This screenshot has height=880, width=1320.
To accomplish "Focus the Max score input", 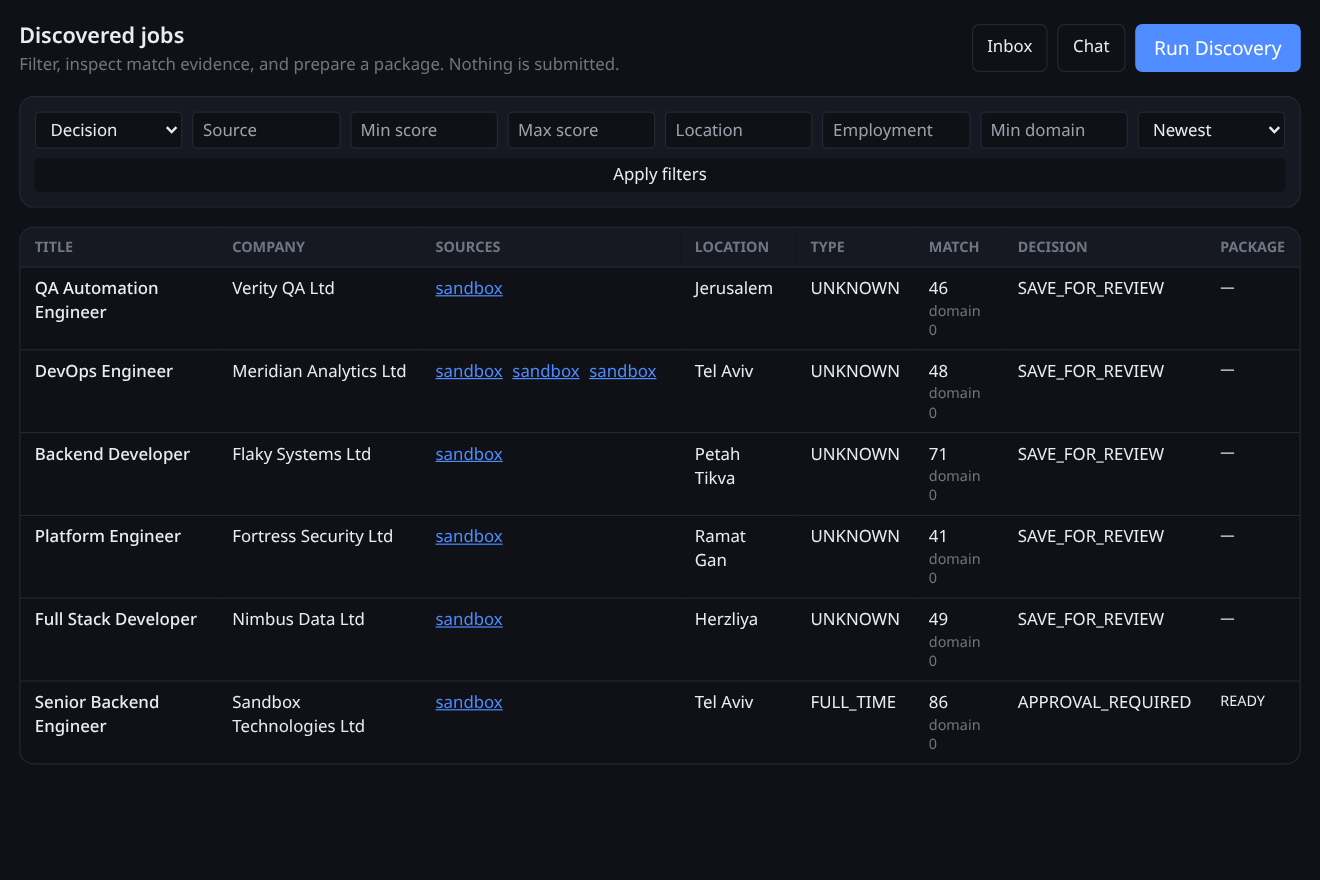I will coord(581,130).
